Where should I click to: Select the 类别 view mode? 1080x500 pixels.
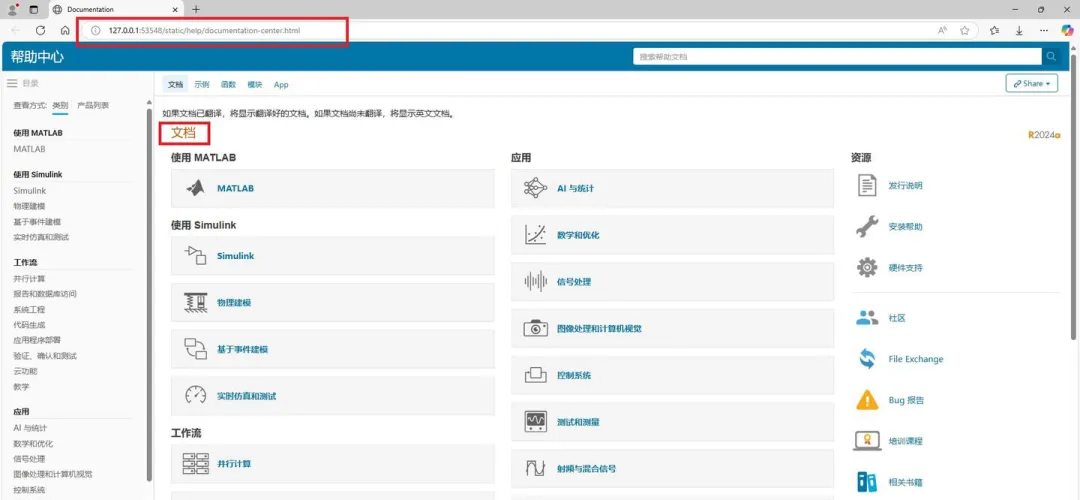click(x=61, y=105)
